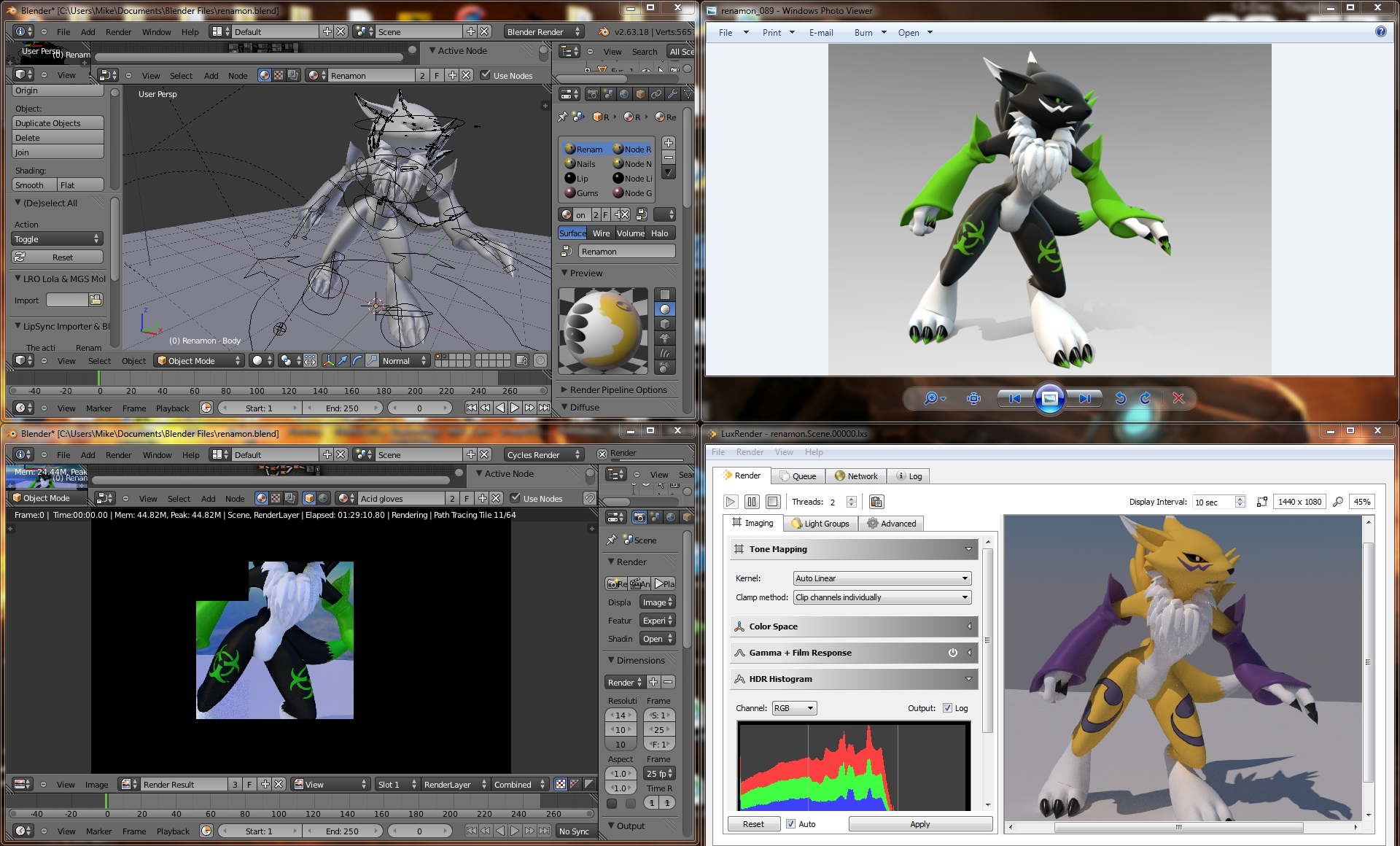Open World properties tab in top Blender
Image resolution: width=1400 pixels, height=846 pixels.
click(624, 94)
